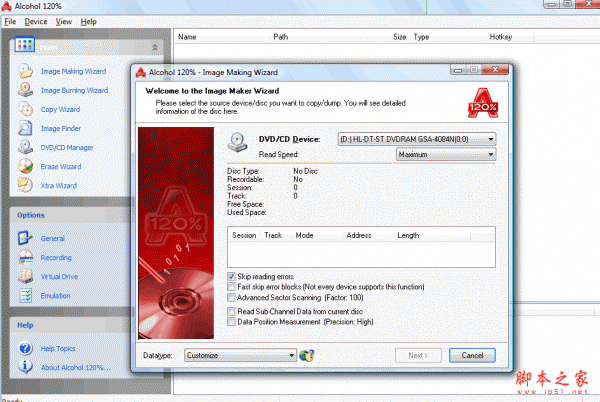Click the Size column header

(x=387, y=37)
